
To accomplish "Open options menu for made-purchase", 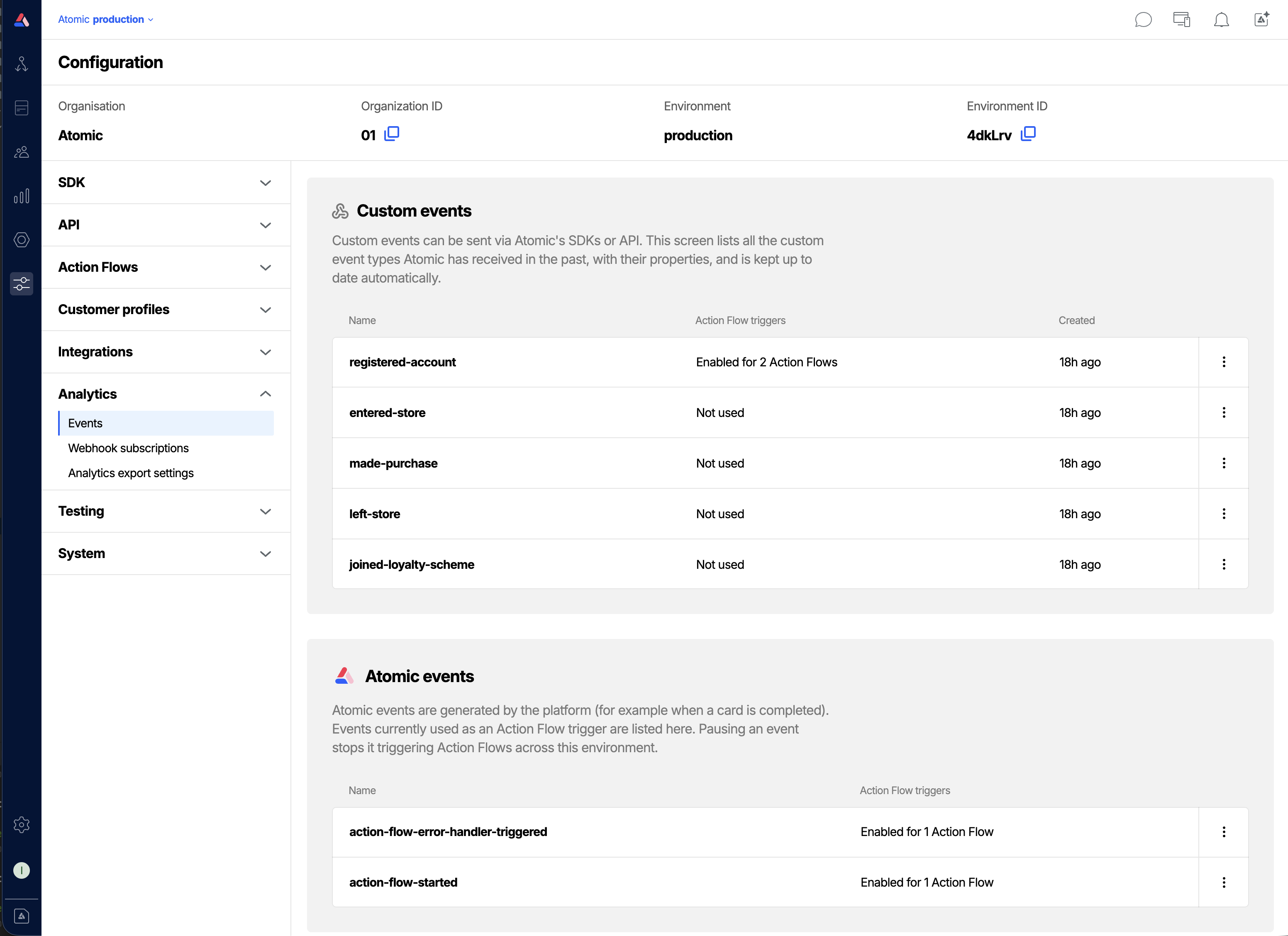I will pyautogui.click(x=1224, y=463).
